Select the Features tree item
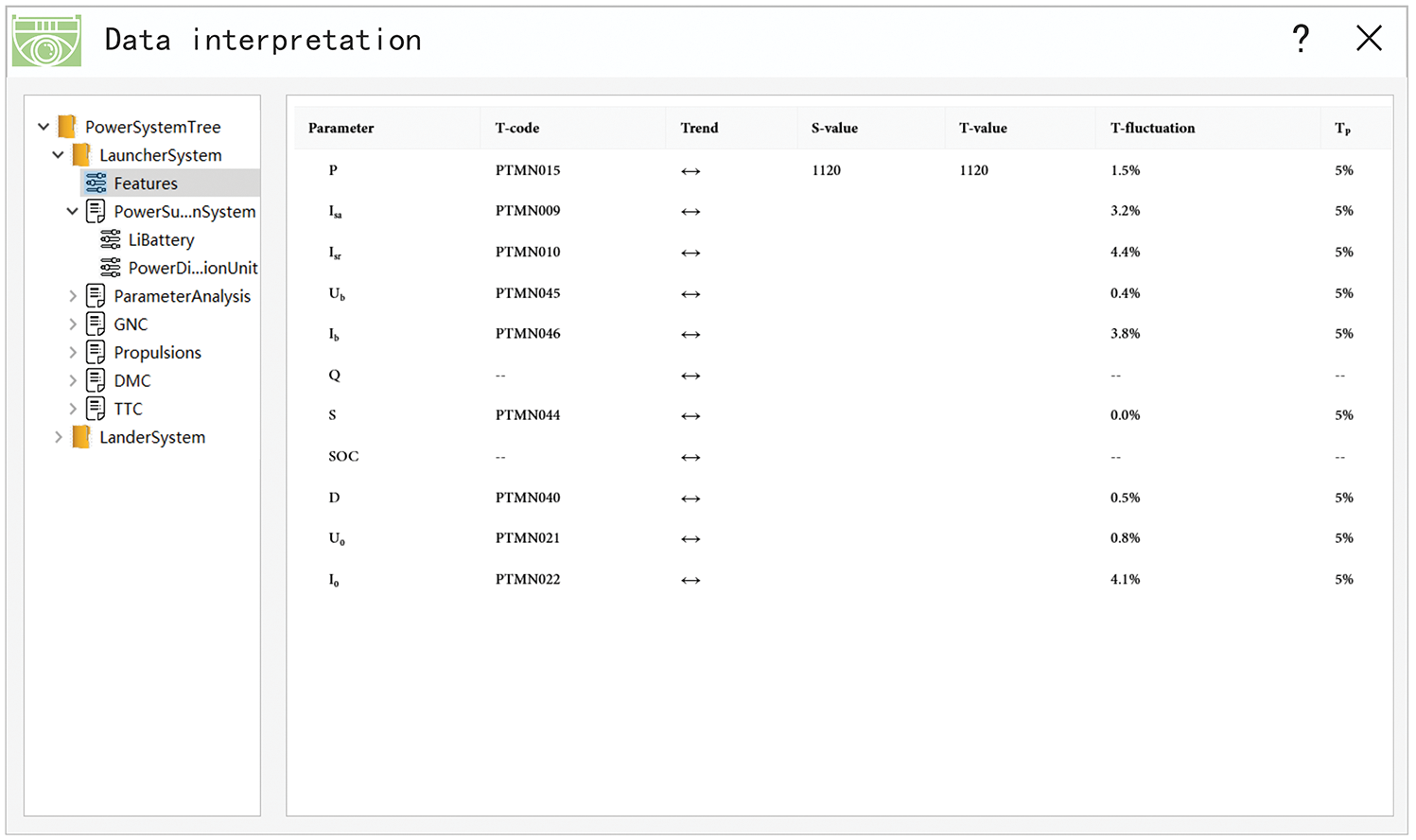The height and width of the screenshot is (840, 1416). coord(146,184)
